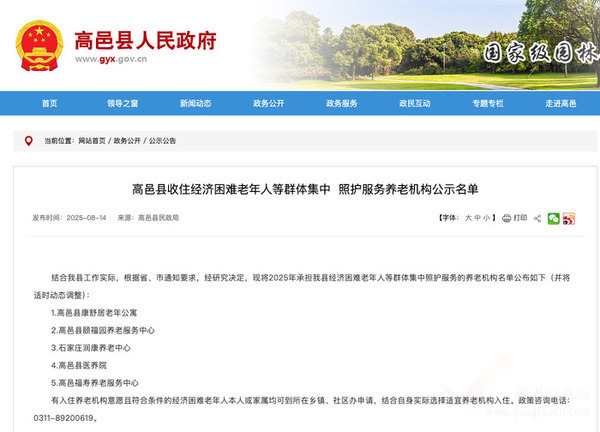Set font size to 大
Viewport: 600px width, 432px height.
[x=468, y=218]
